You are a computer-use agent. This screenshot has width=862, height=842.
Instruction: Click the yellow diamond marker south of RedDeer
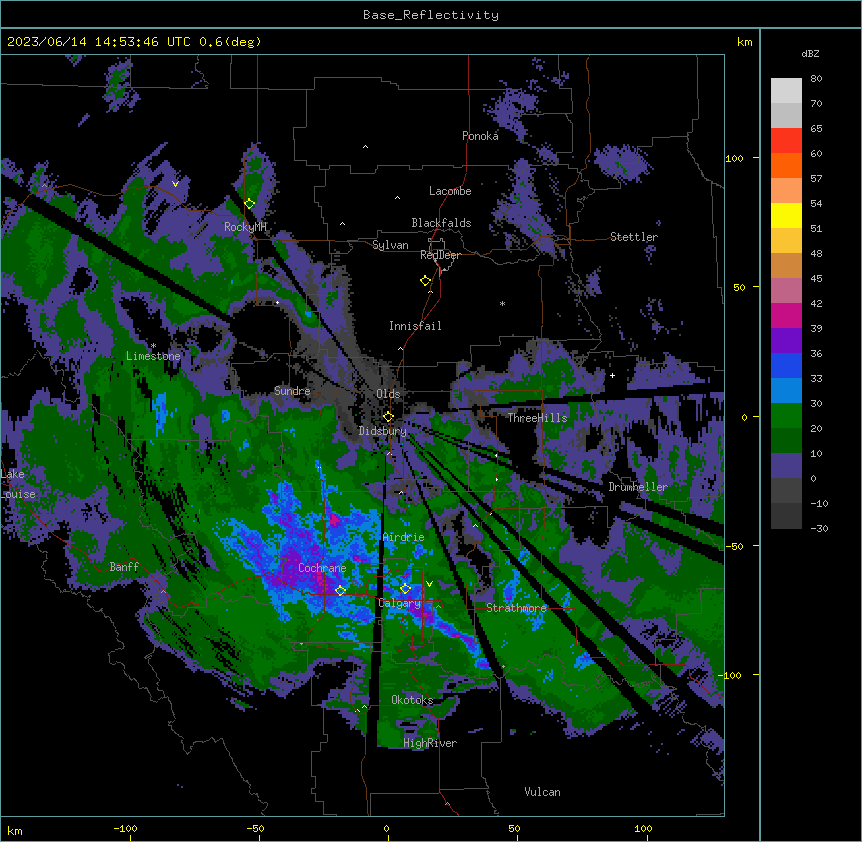pyautogui.click(x=426, y=281)
